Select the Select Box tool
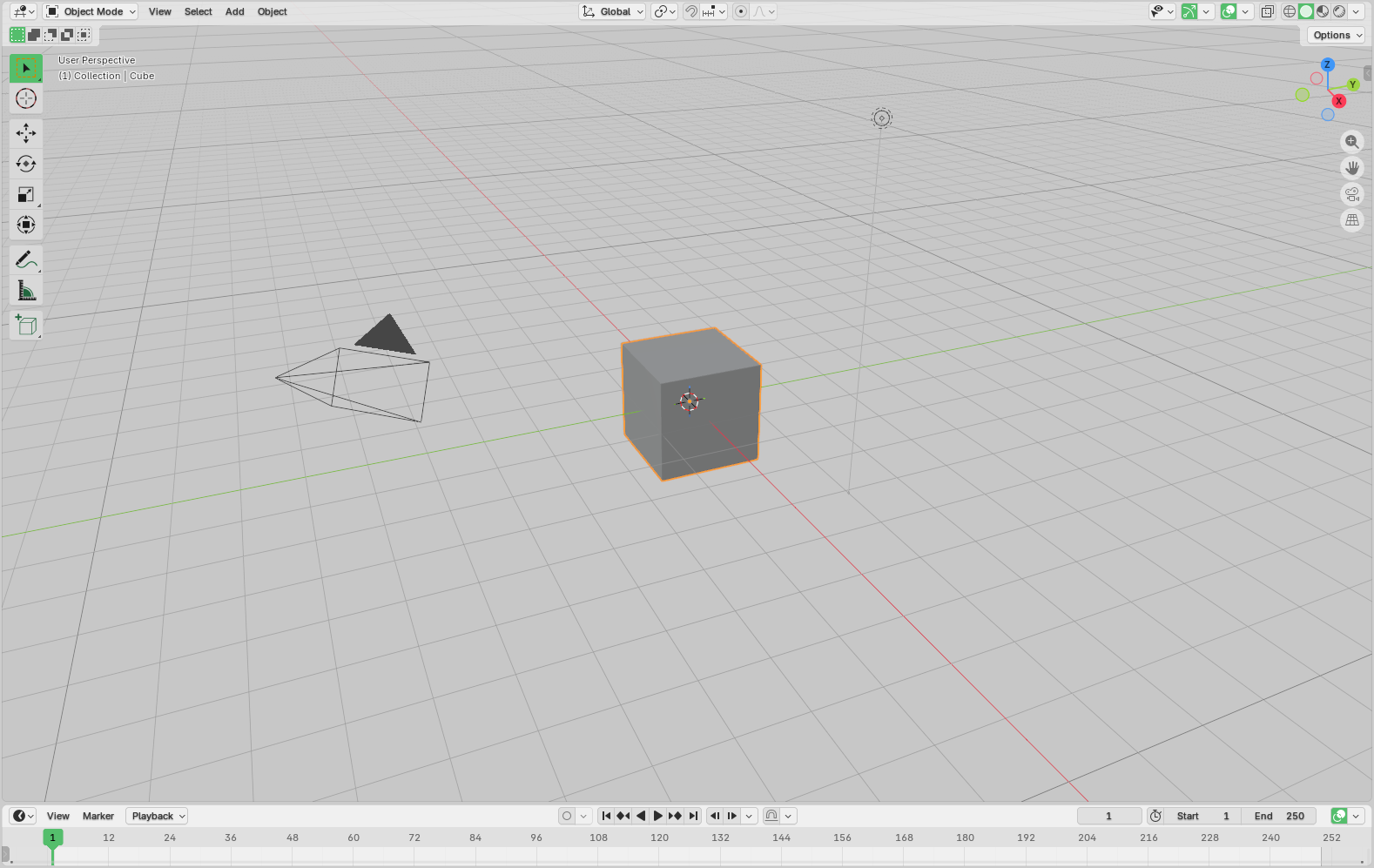Image resolution: width=1374 pixels, height=868 pixels. tap(25, 68)
